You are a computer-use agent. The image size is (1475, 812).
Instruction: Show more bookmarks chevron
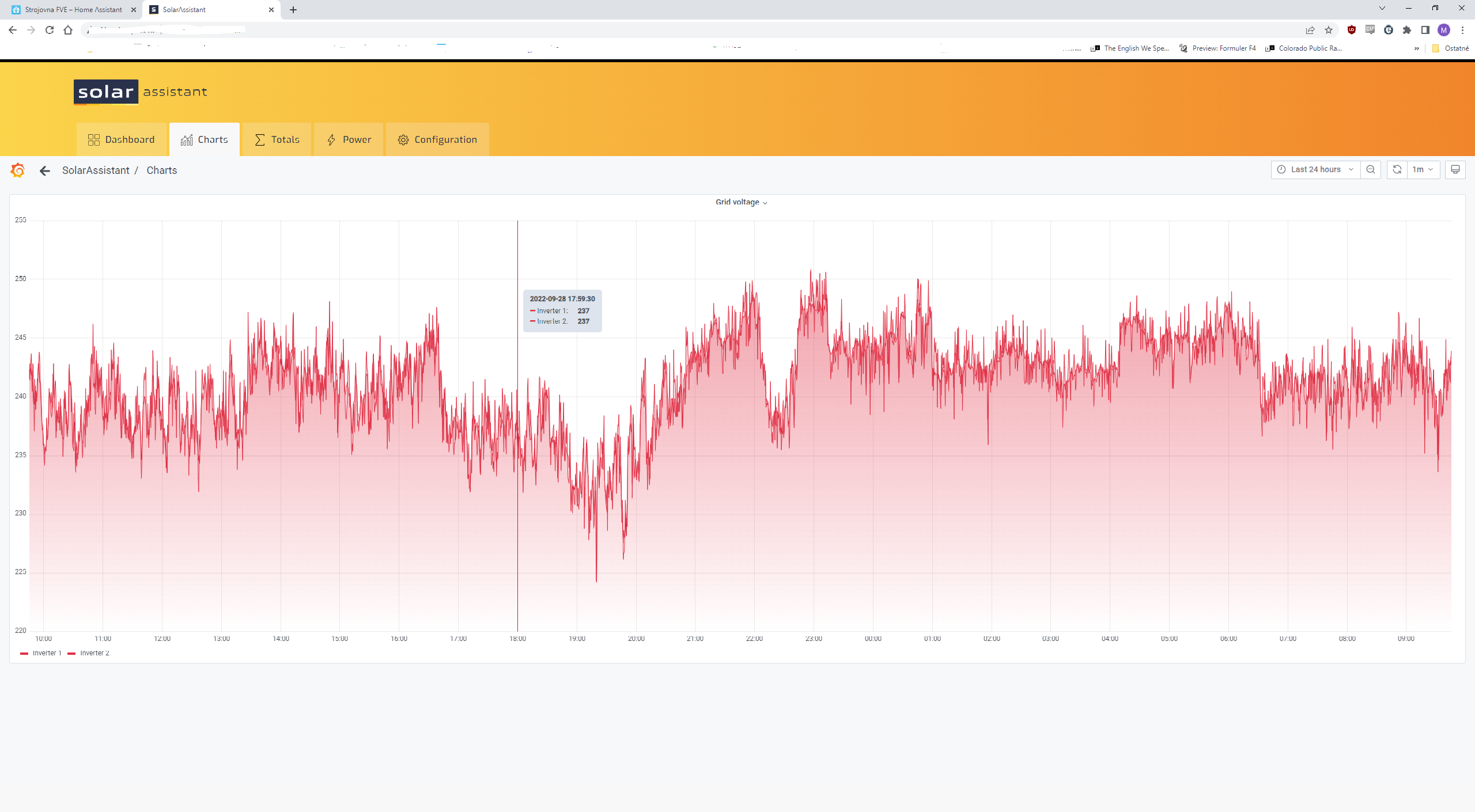coord(1417,48)
